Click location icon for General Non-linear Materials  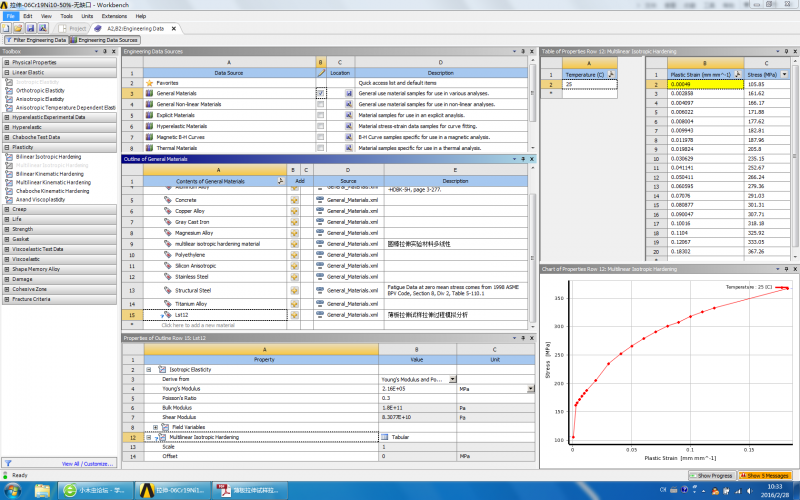tap(349, 104)
